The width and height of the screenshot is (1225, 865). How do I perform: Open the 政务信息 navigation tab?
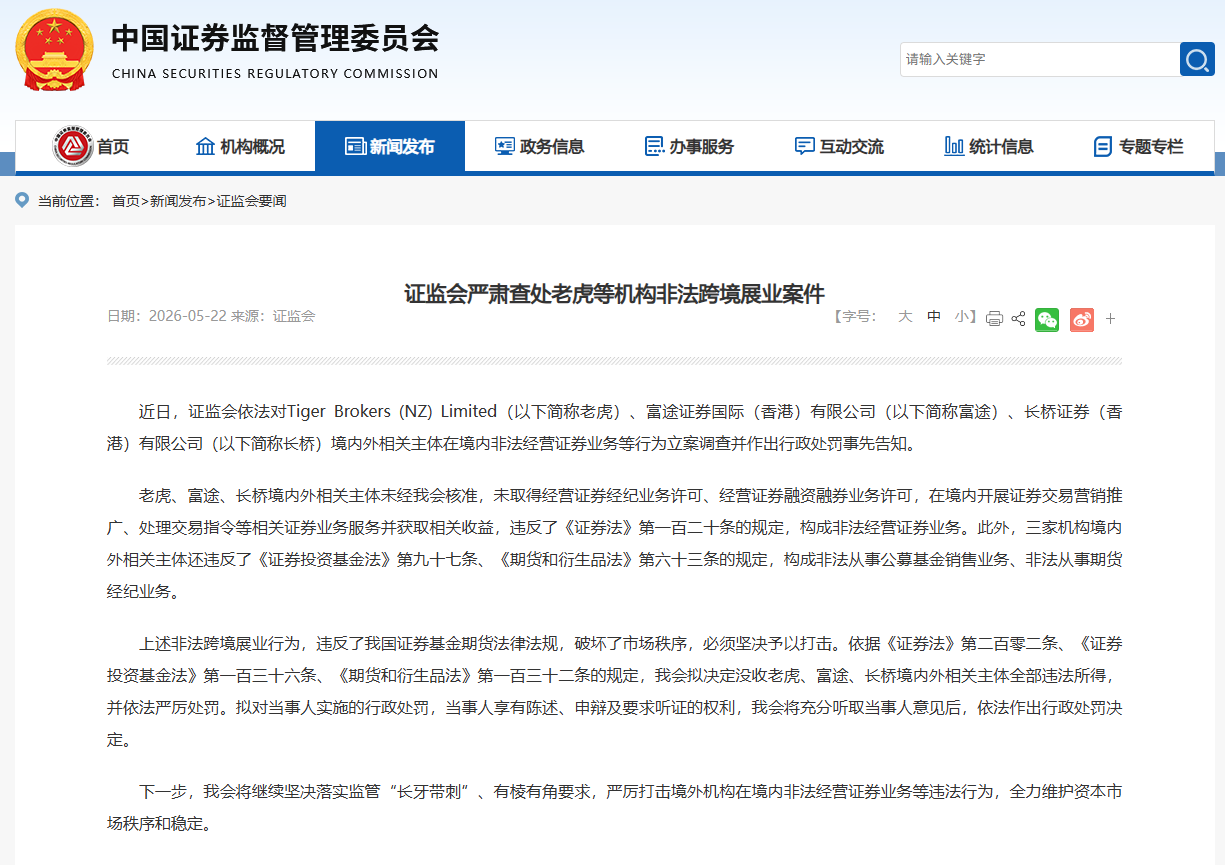(540, 147)
